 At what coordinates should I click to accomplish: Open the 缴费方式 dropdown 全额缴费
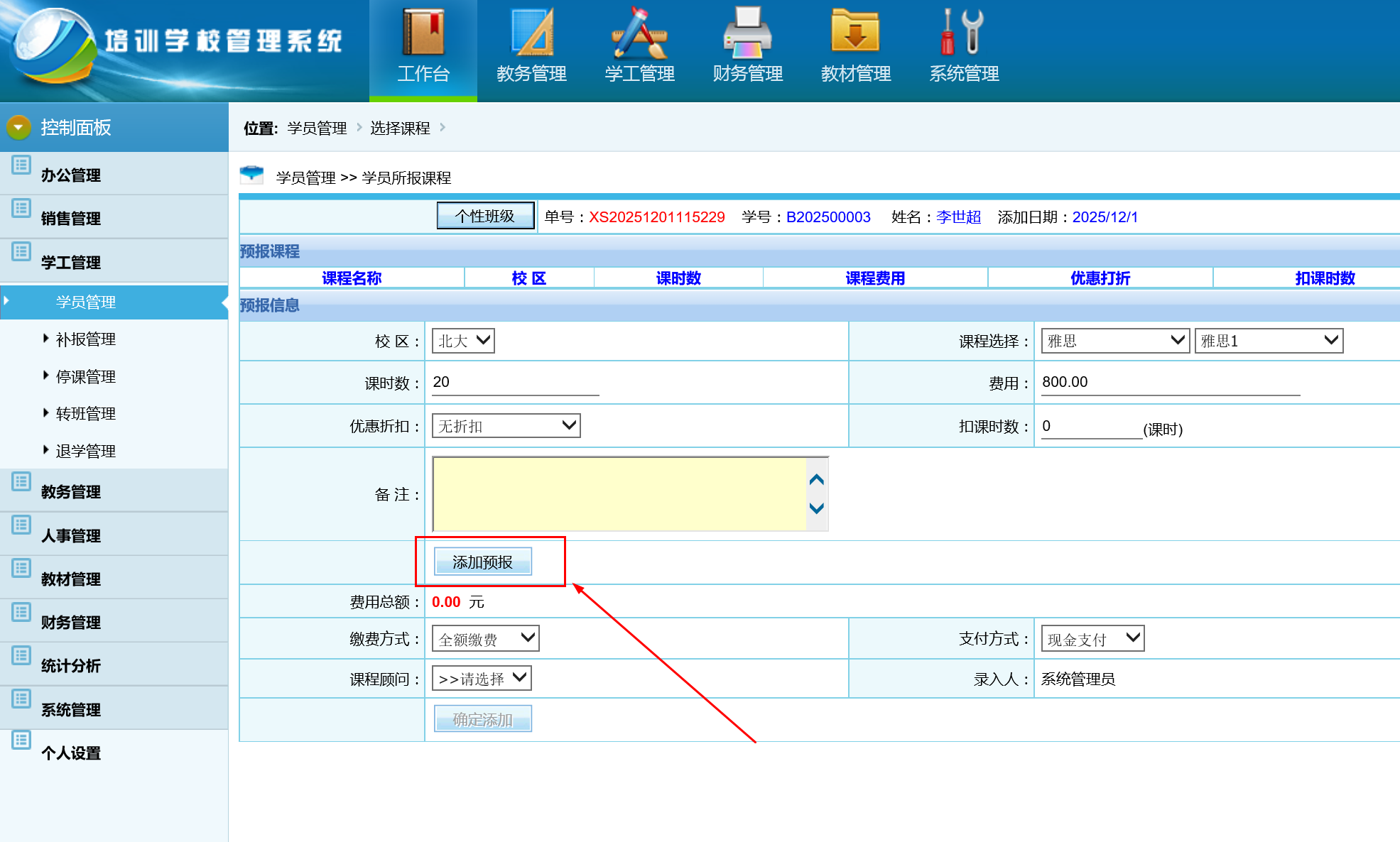486,638
